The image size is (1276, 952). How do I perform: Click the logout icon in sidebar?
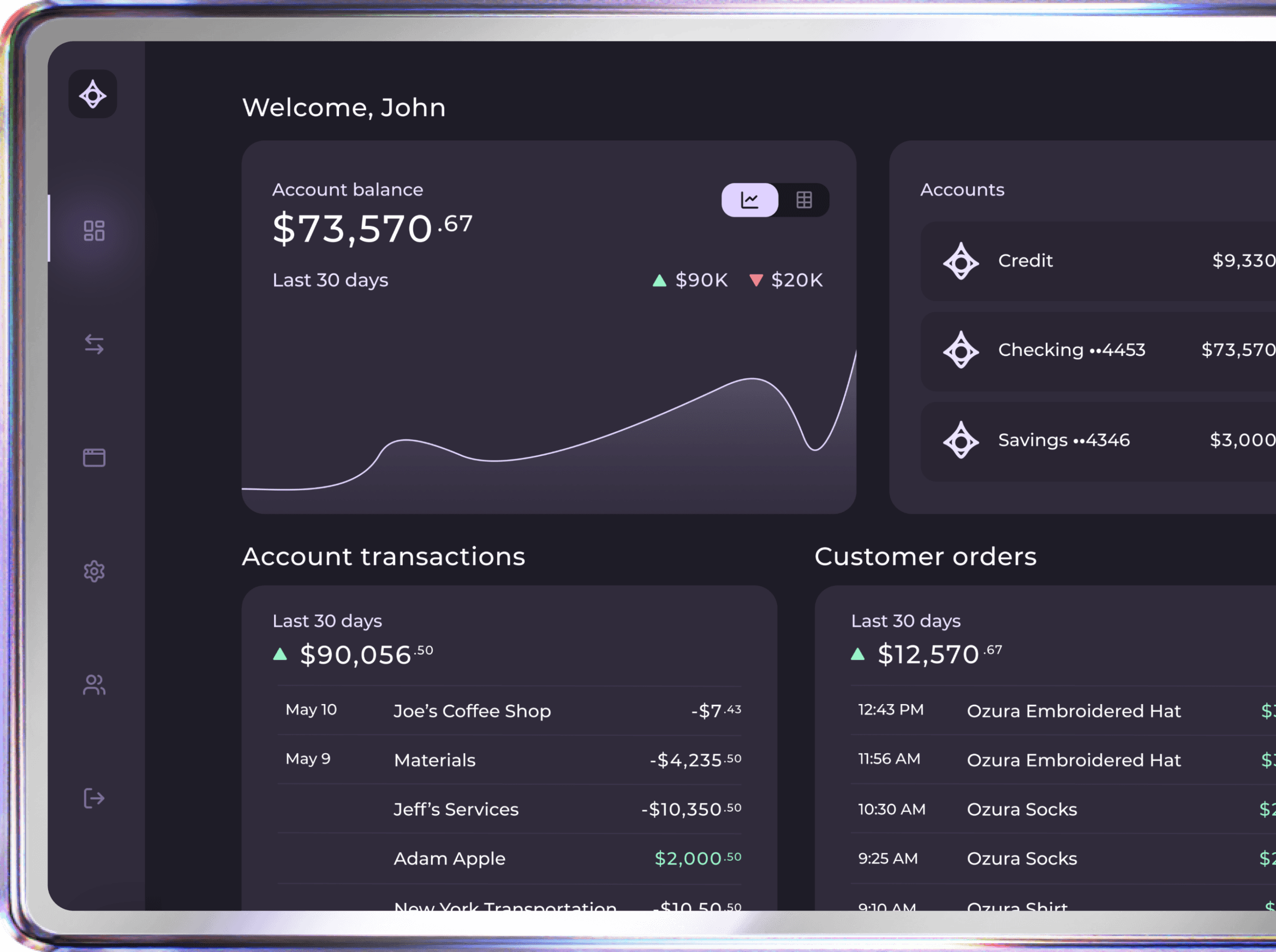click(94, 798)
